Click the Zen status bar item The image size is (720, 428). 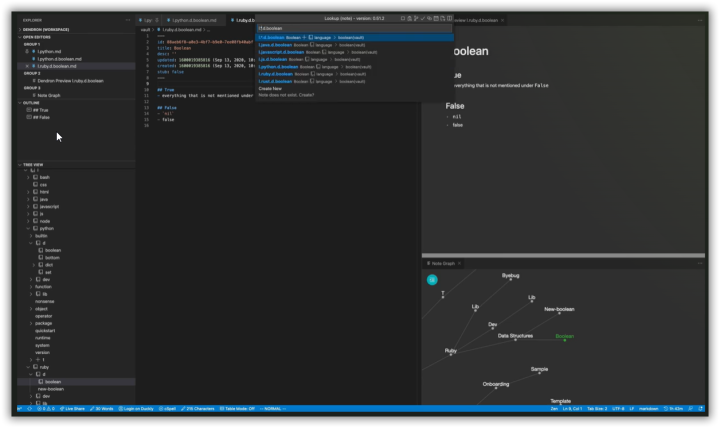(554, 409)
